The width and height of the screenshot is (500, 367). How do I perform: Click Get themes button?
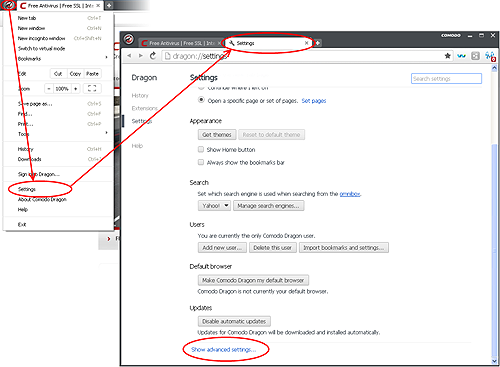pos(217,135)
